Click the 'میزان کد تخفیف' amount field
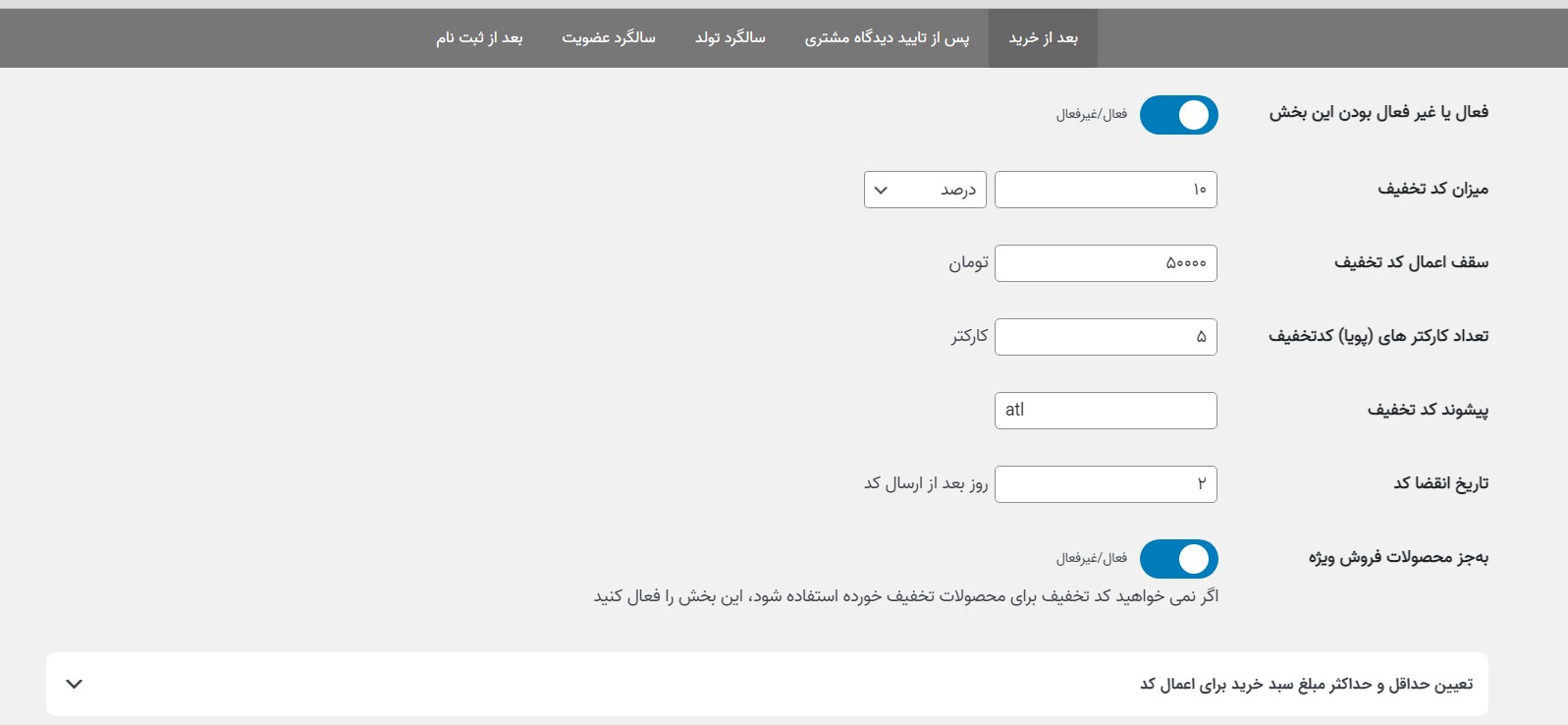 click(x=1106, y=190)
